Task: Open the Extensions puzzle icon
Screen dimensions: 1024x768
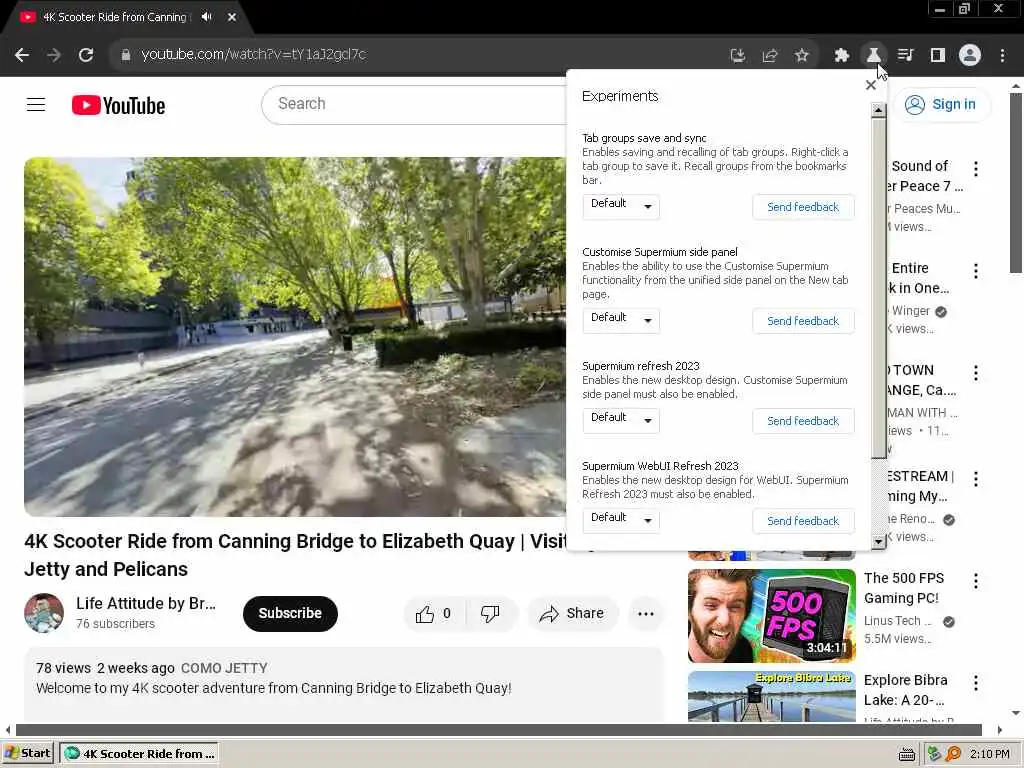Action: coord(841,56)
